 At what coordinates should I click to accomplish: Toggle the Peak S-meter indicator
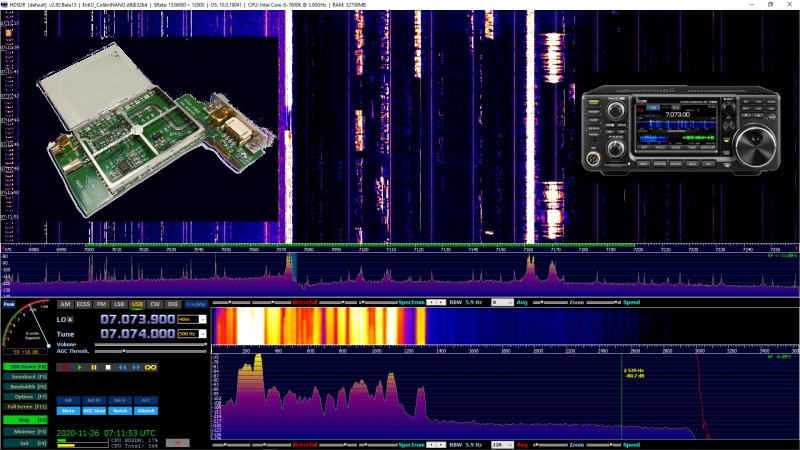click(9, 304)
